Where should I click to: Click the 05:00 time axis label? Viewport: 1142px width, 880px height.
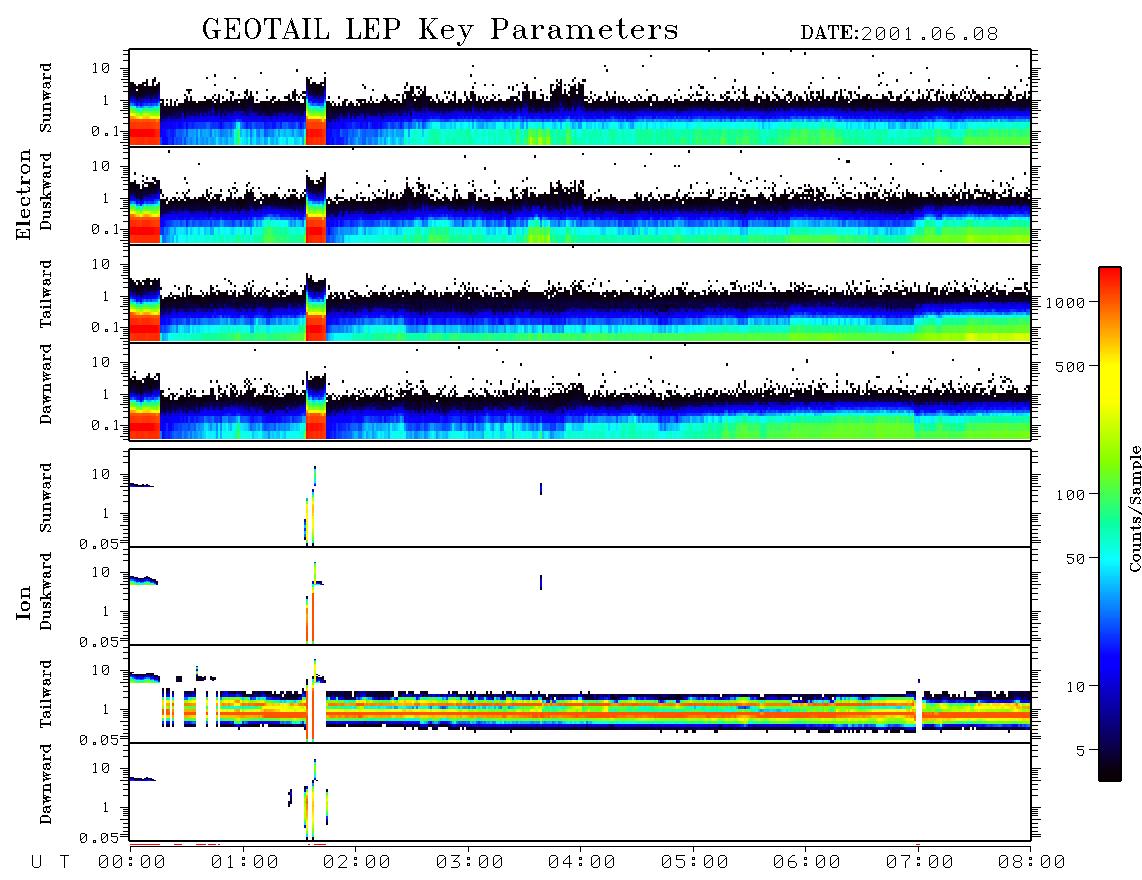[694, 863]
